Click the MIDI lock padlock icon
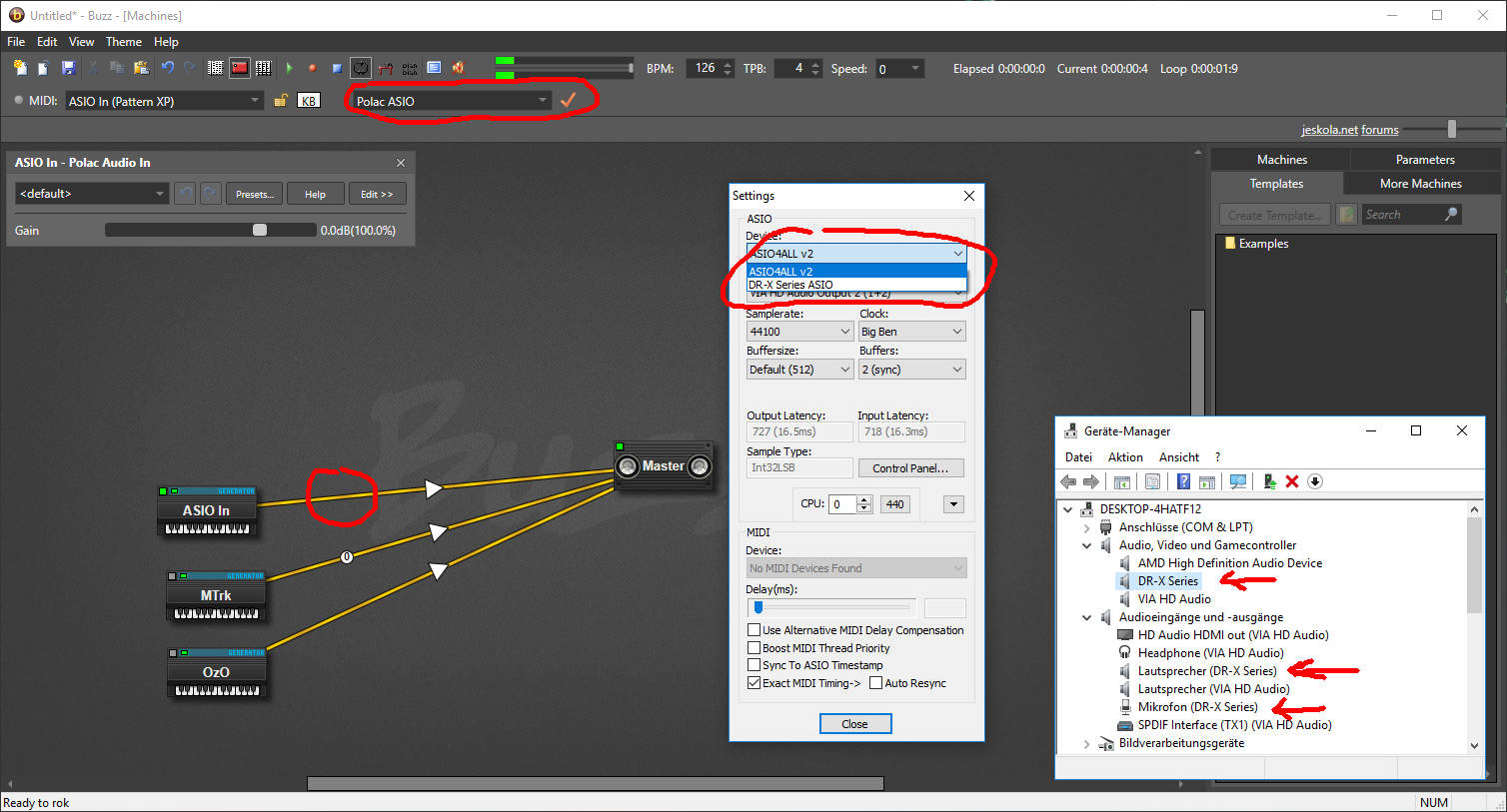The height and width of the screenshot is (812, 1507). (x=281, y=101)
